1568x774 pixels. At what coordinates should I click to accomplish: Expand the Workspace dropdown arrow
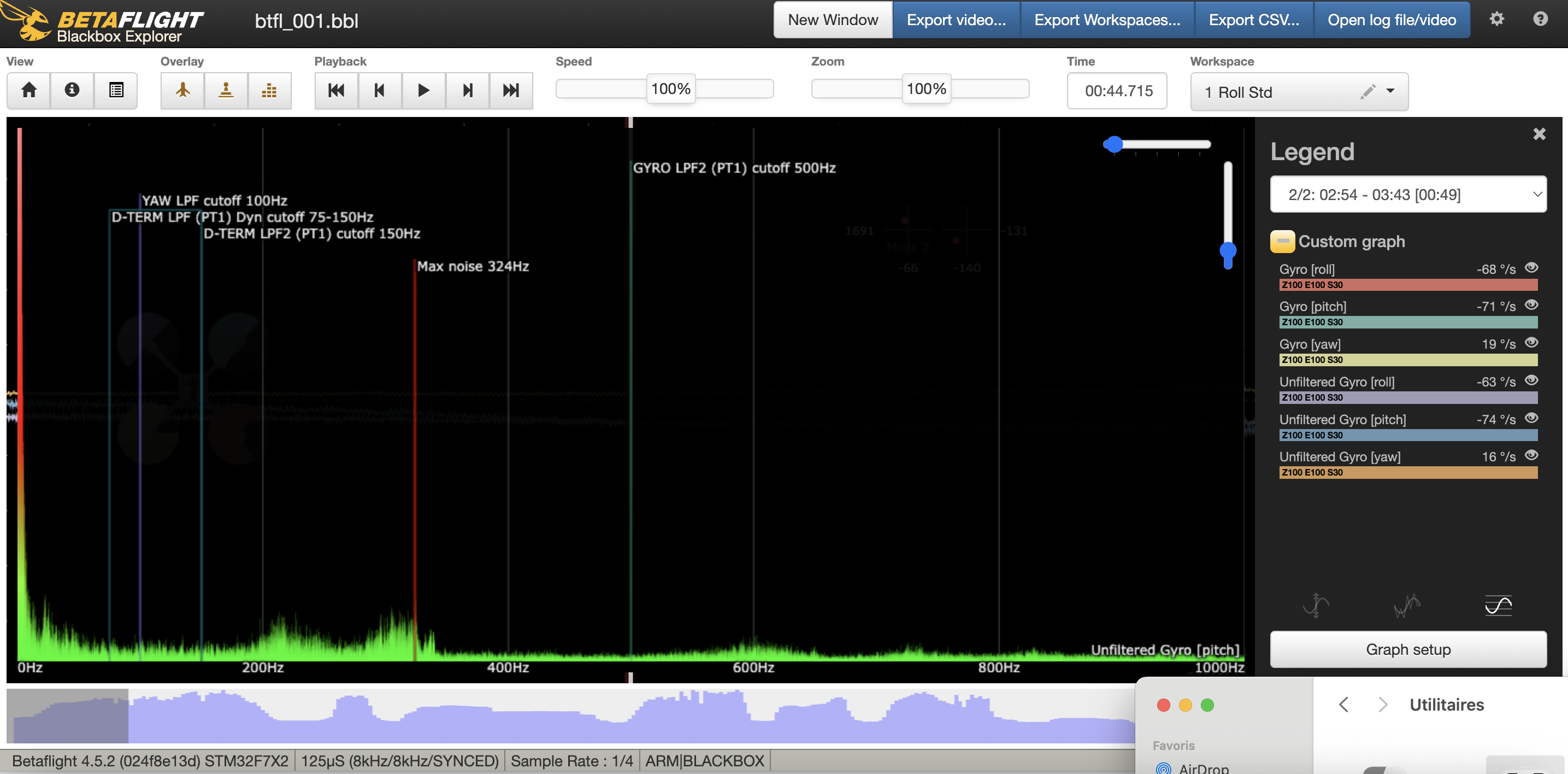[x=1390, y=91]
